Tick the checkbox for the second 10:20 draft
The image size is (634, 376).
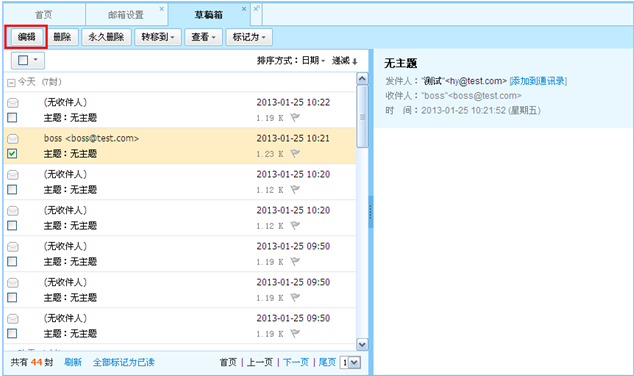tap(12, 226)
